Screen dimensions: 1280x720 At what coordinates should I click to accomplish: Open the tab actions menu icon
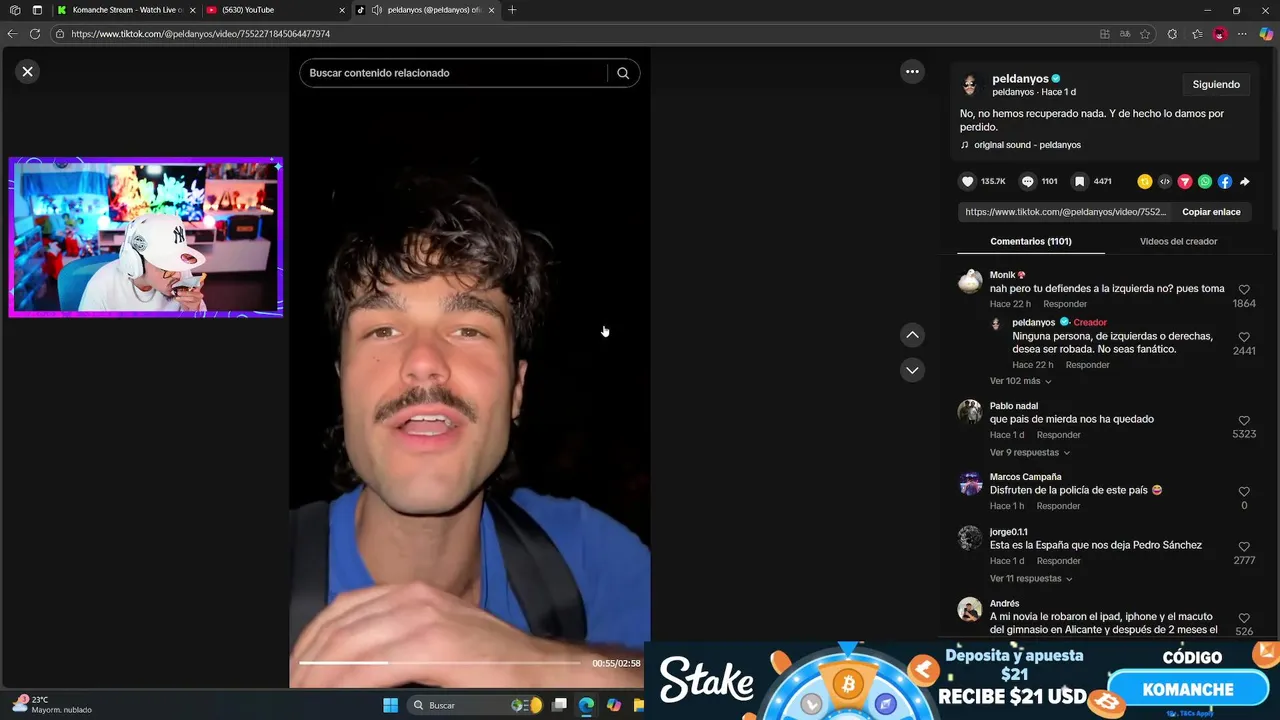coord(37,10)
